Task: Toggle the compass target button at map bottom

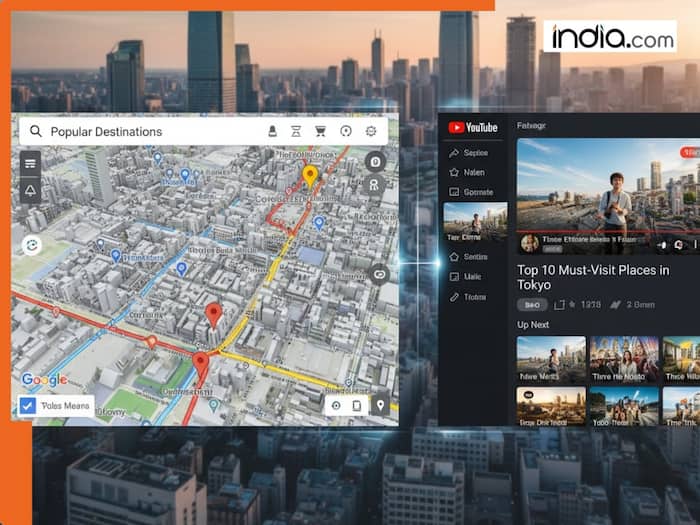Action: click(335, 405)
